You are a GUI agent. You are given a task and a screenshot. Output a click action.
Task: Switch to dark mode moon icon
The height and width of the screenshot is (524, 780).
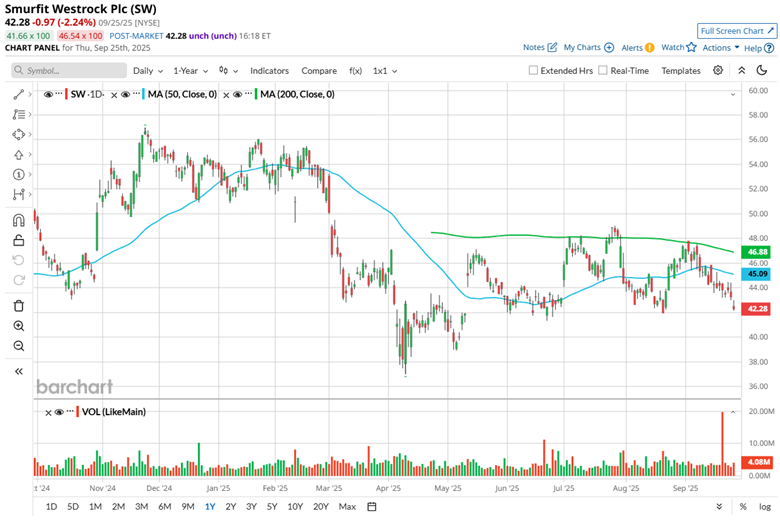click(762, 71)
